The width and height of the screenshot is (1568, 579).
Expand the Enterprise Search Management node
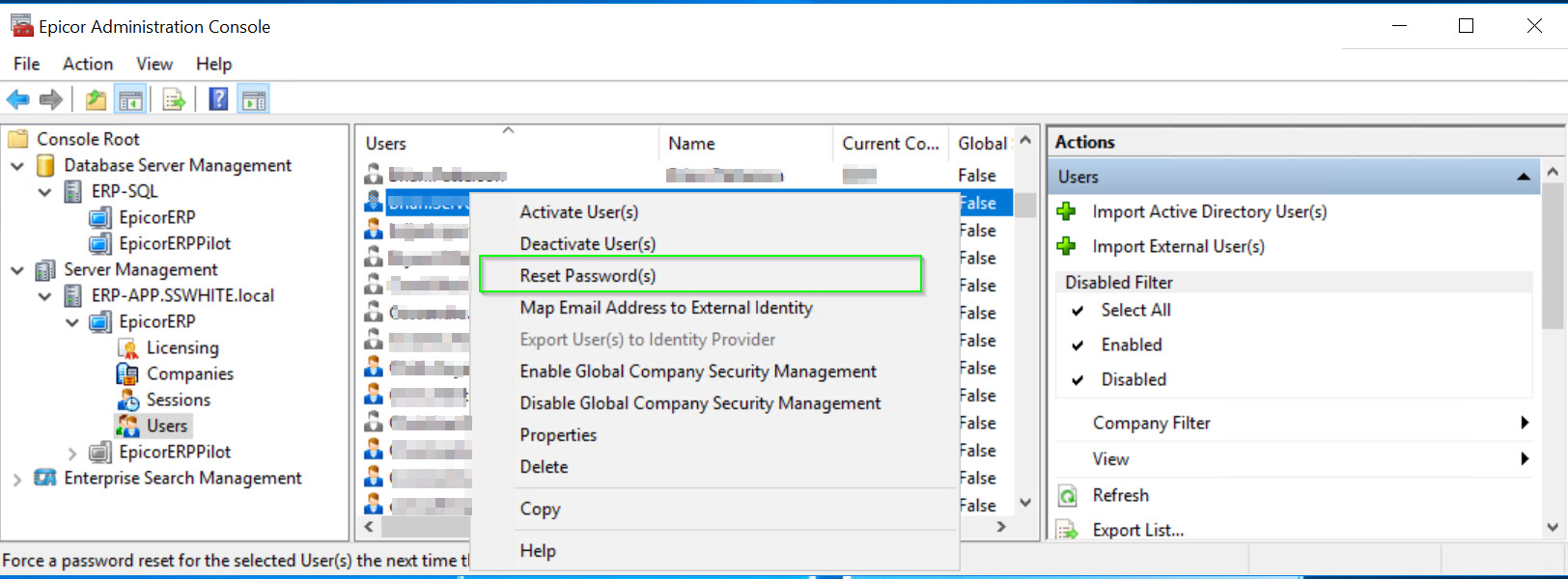17,479
